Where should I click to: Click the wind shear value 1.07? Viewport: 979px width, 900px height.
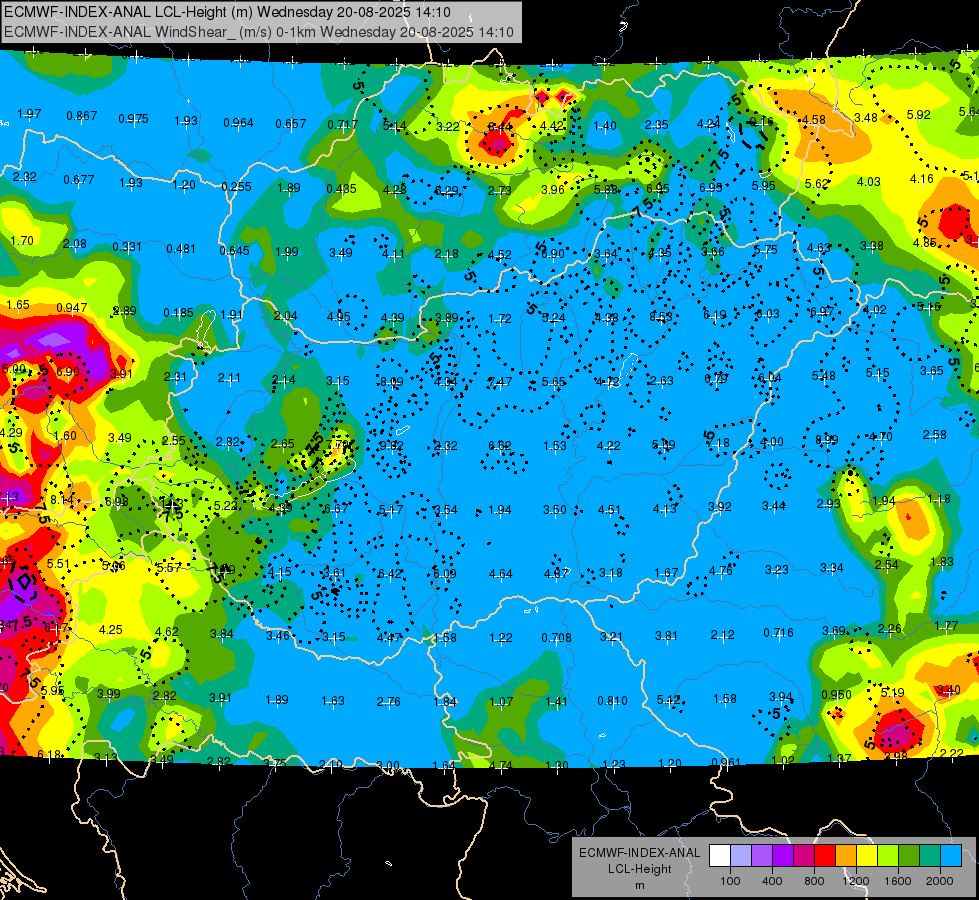pos(501,702)
